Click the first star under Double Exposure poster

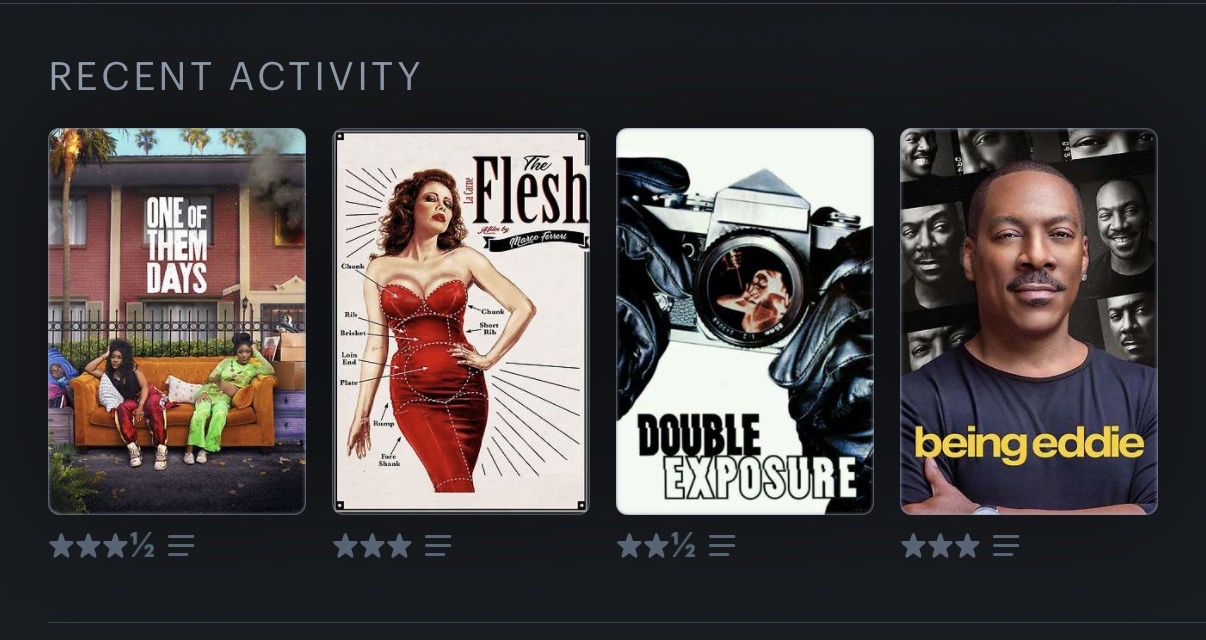point(629,546)
